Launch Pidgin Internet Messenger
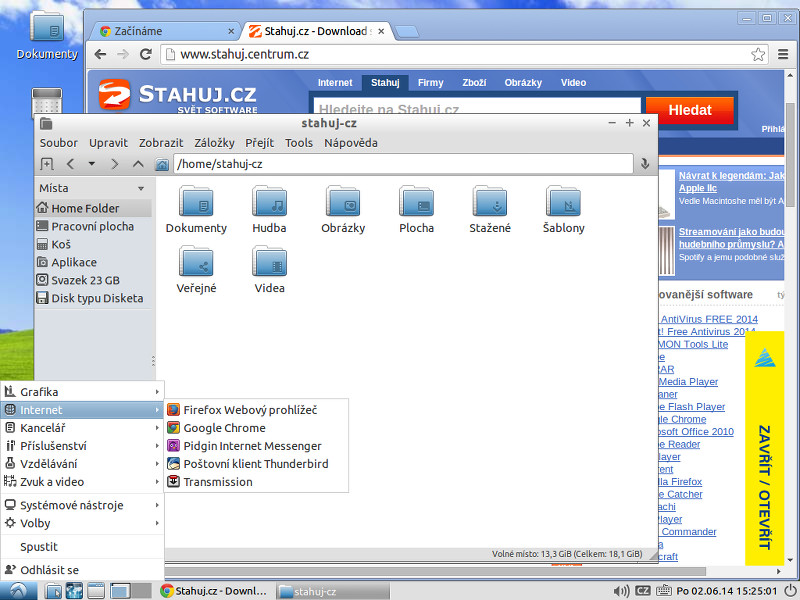 [256, 445]
